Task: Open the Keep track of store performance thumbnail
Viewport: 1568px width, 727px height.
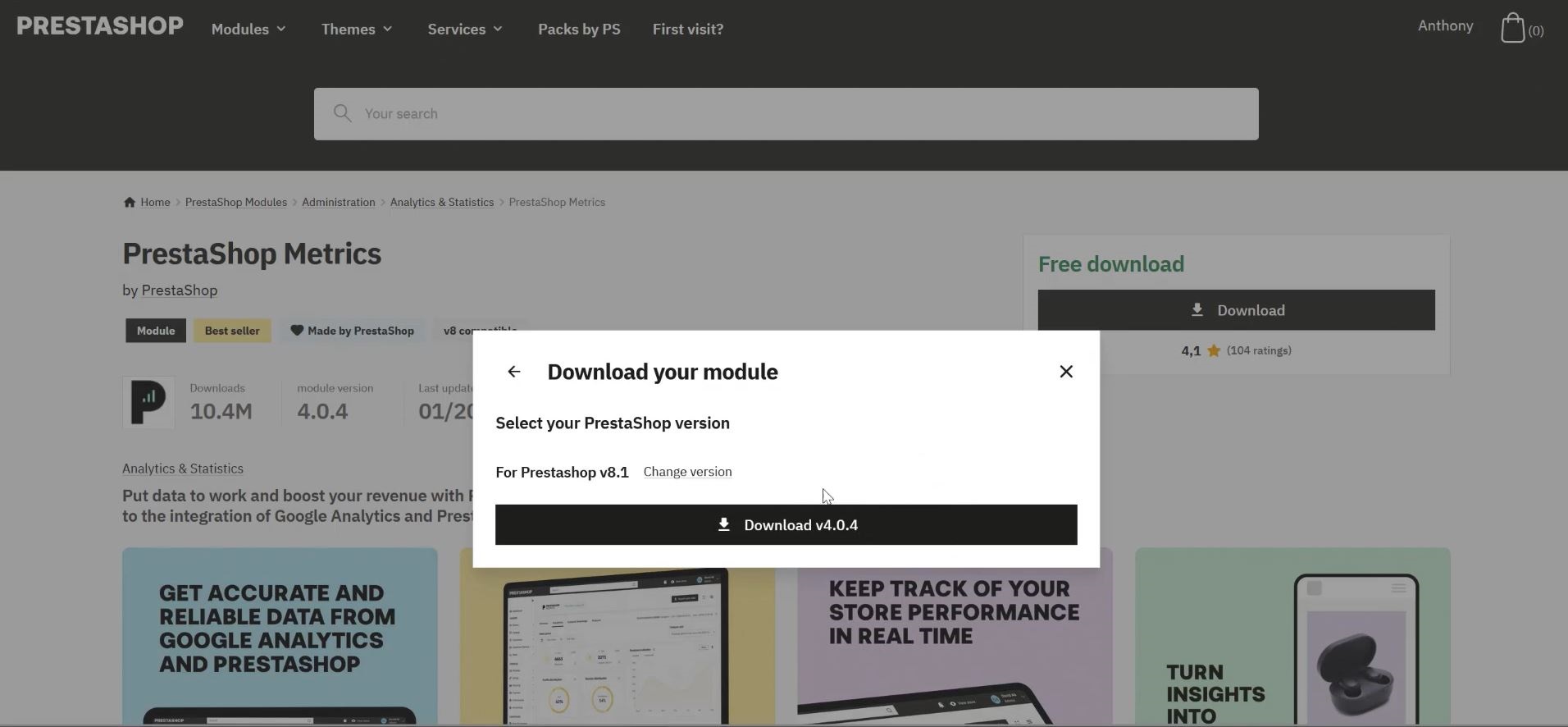Action: (955, 645)
